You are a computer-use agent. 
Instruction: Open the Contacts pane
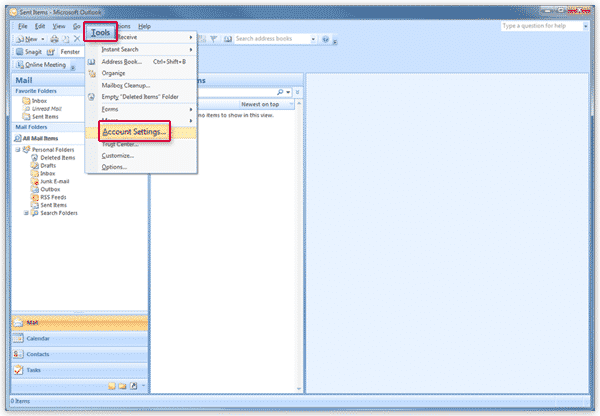click(x=40, y=354)
